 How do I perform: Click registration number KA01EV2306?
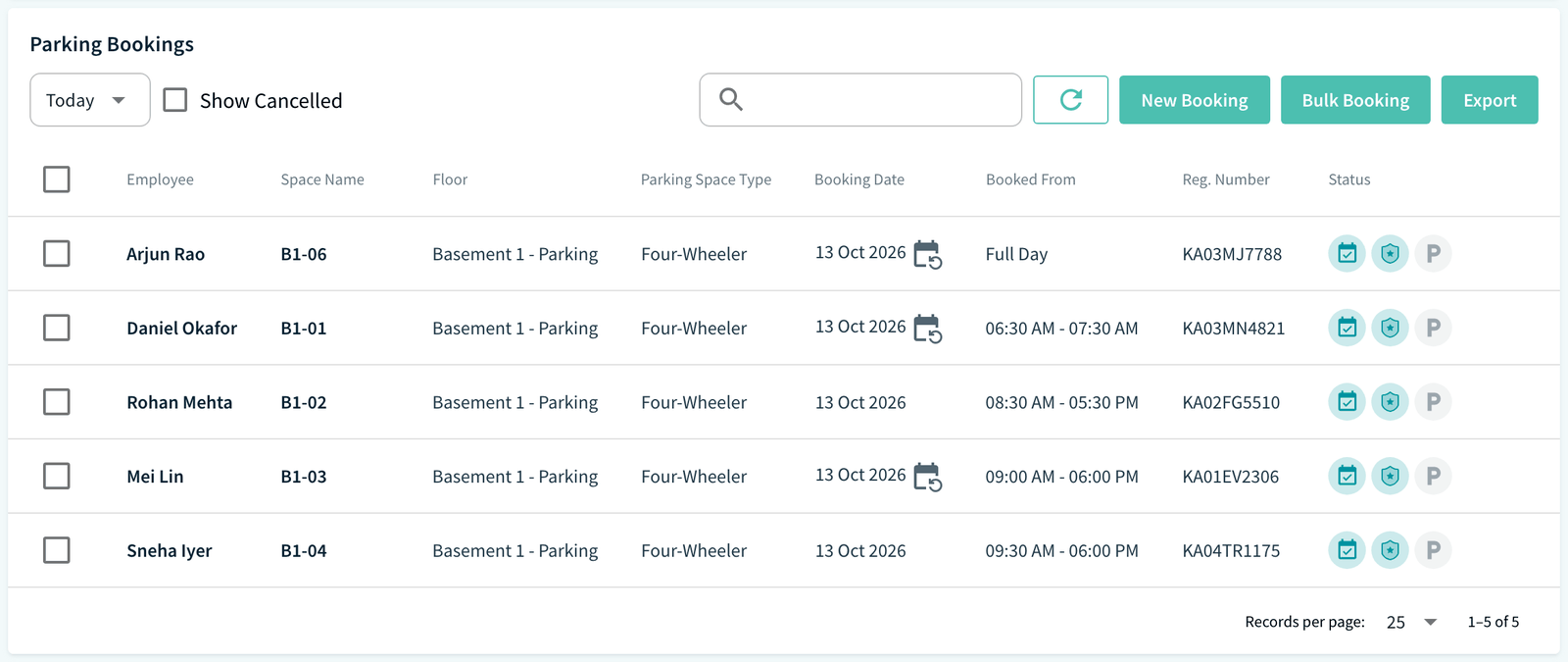point(1231,477)
